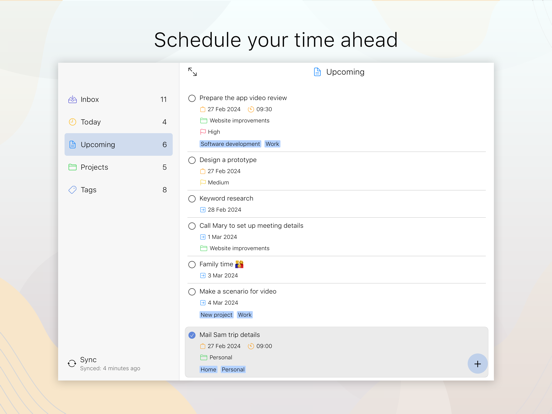
Task: Tick Call Mary to set up meeting details
Action: tap(192, 226)
